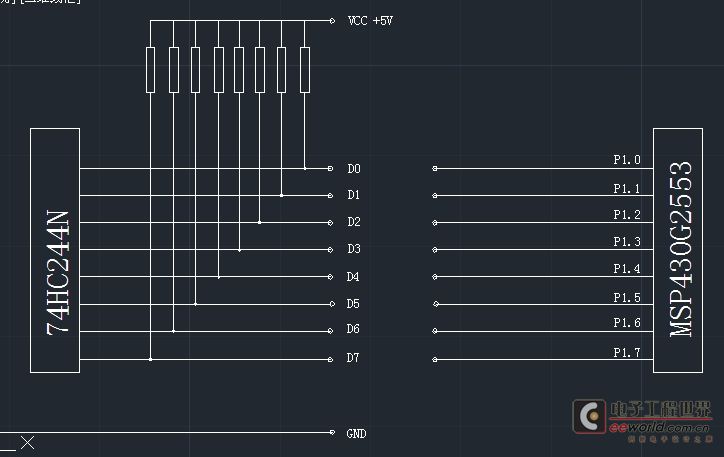The height and width of the screenshot is (457, 724).
Task: Click the 'D4' signal label
Action: (353, 277)
